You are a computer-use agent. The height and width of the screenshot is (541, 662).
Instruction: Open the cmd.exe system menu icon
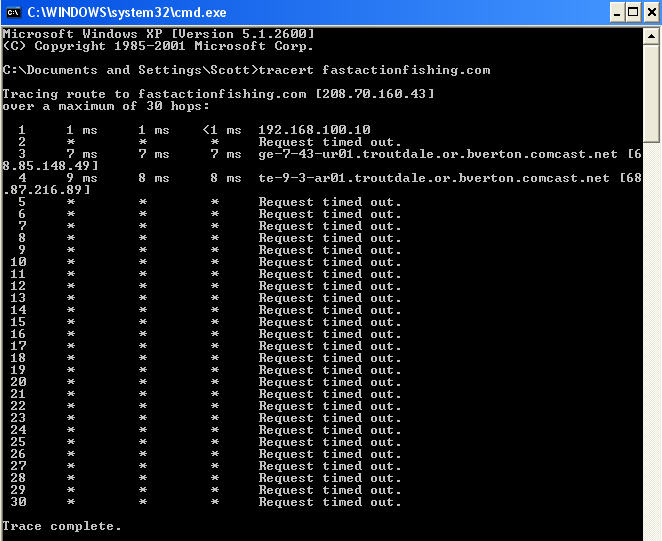[13, 13]
